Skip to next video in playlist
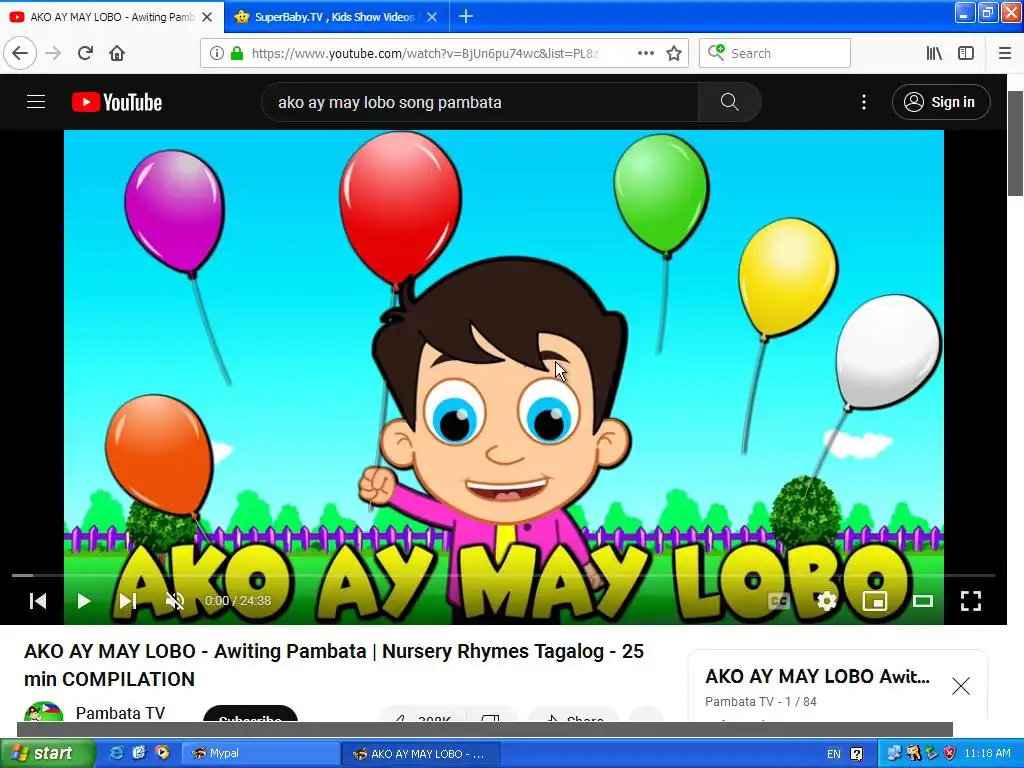Image resolution: width=1024 pixels, height=768 pixels. (128, 601)
